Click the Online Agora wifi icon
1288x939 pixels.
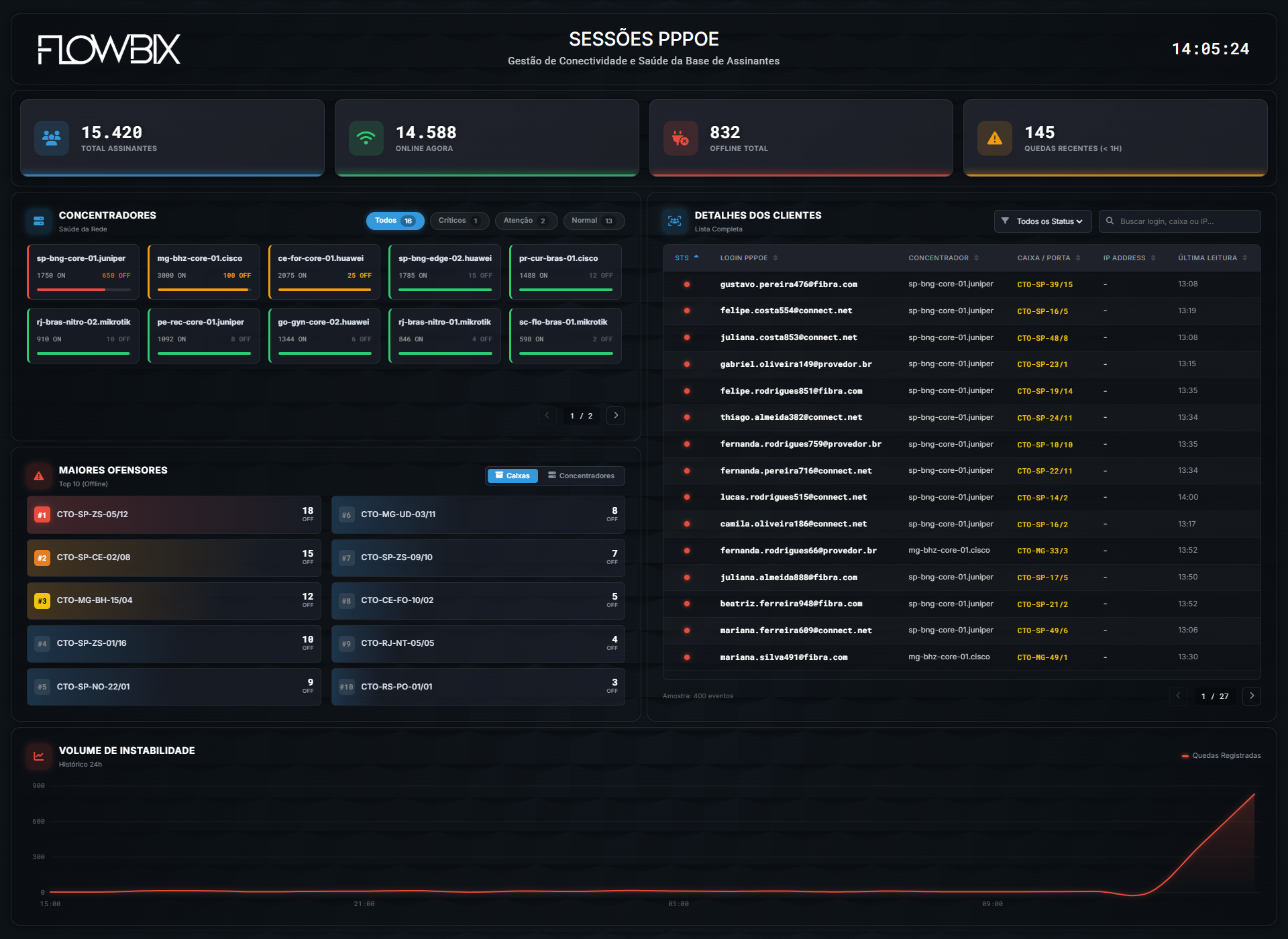tap(366, 138)
